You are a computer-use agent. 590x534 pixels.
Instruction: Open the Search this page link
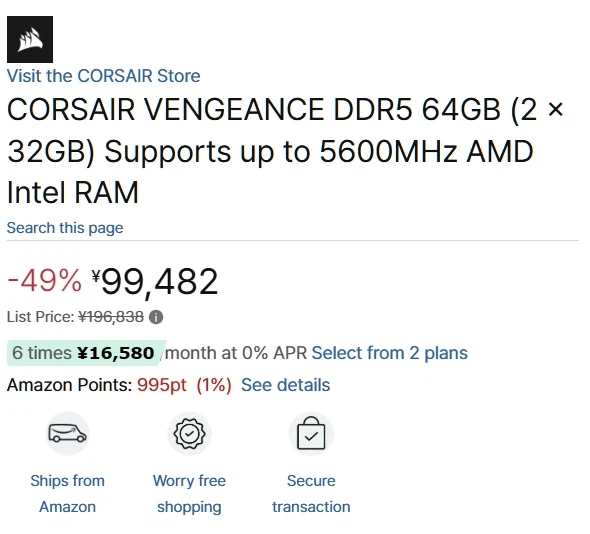click(x=65, y=228)
